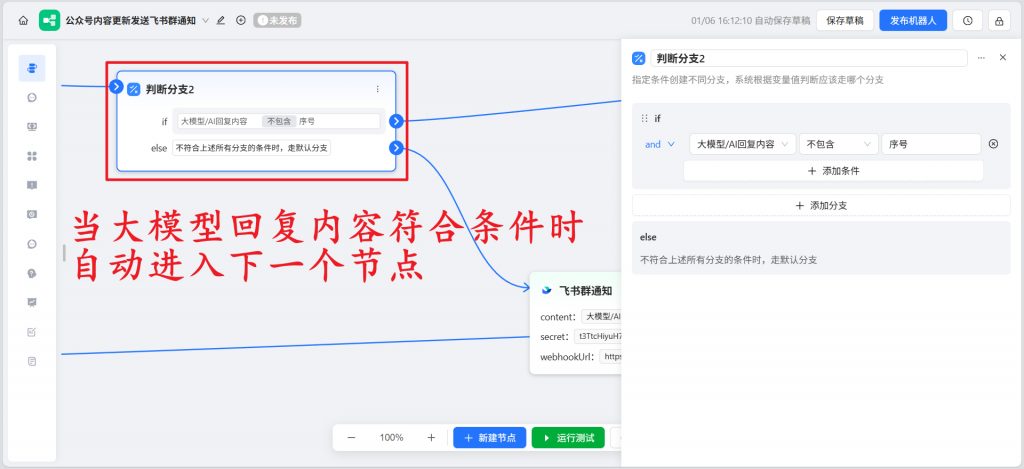Select the if condition row in node
Screen dimensions: 1024x469
point(279,121)
